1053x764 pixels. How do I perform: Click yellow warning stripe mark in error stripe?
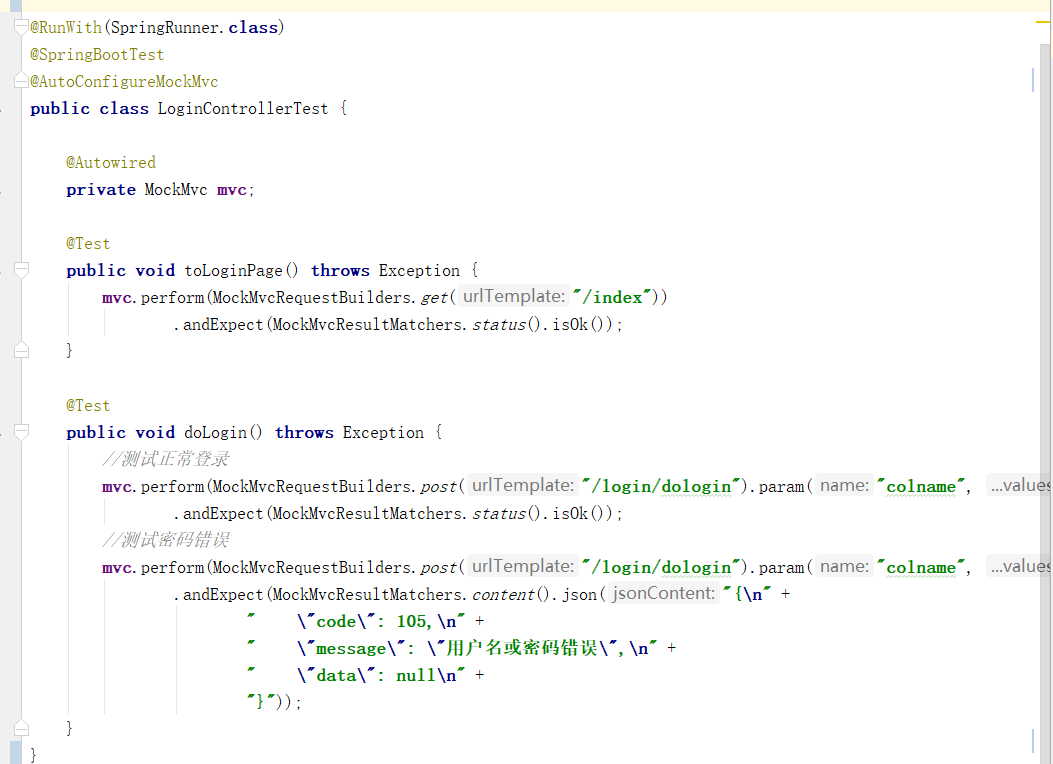[1042, 20]
